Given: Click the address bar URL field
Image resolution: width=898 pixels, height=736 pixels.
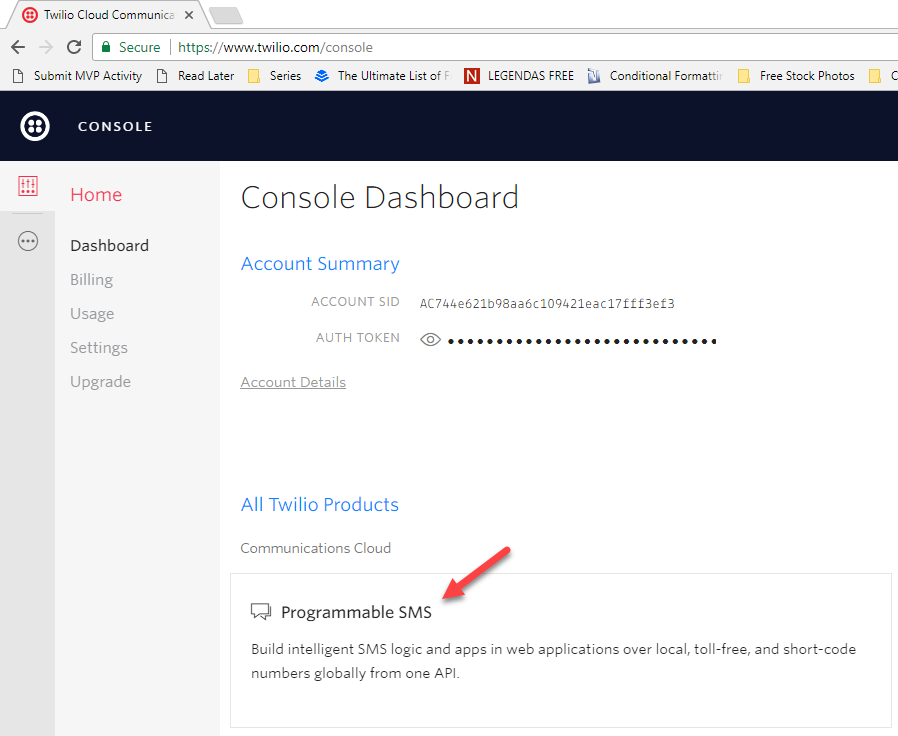Looking at the screenshot, I should (x=495, y=47).
